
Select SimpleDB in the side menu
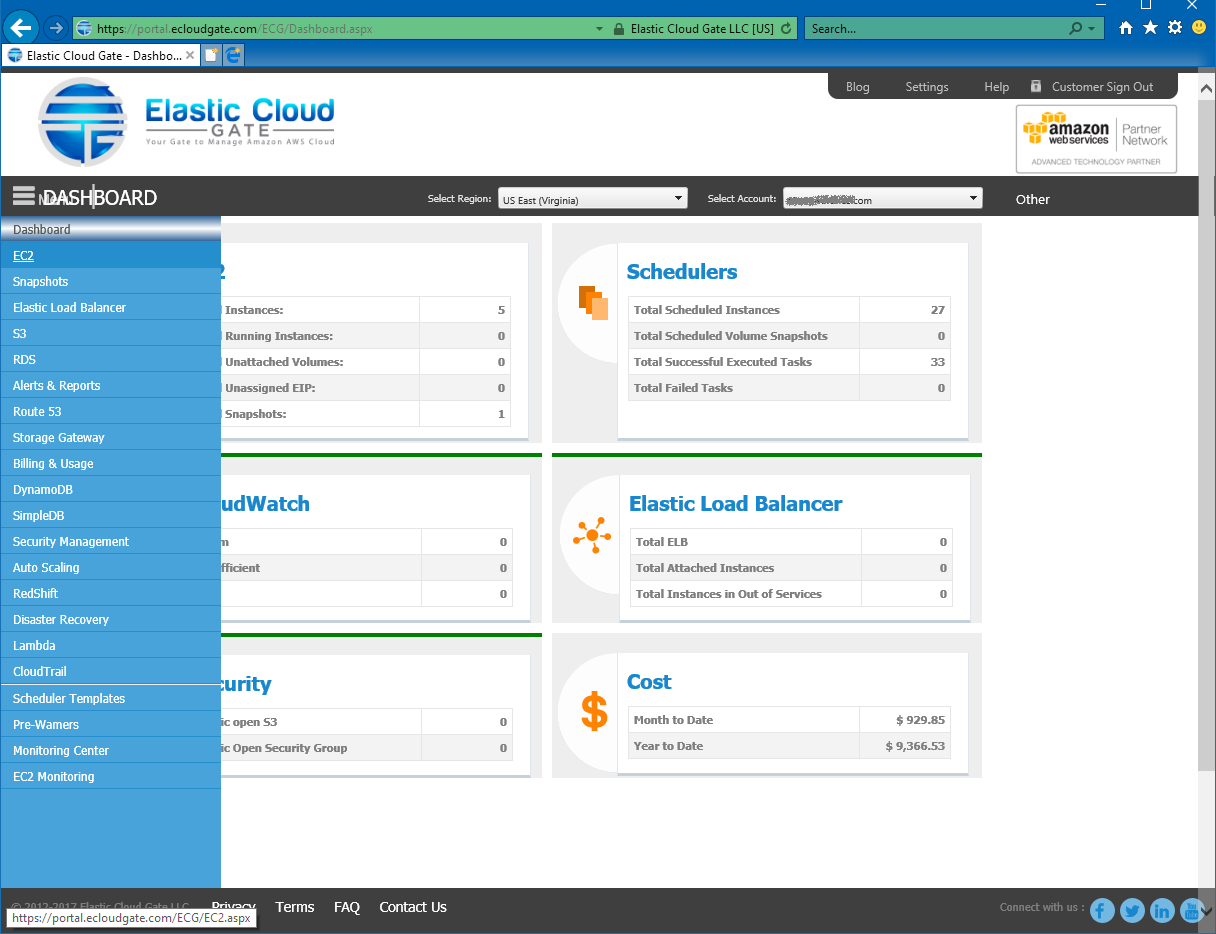(x=110, y=515)
